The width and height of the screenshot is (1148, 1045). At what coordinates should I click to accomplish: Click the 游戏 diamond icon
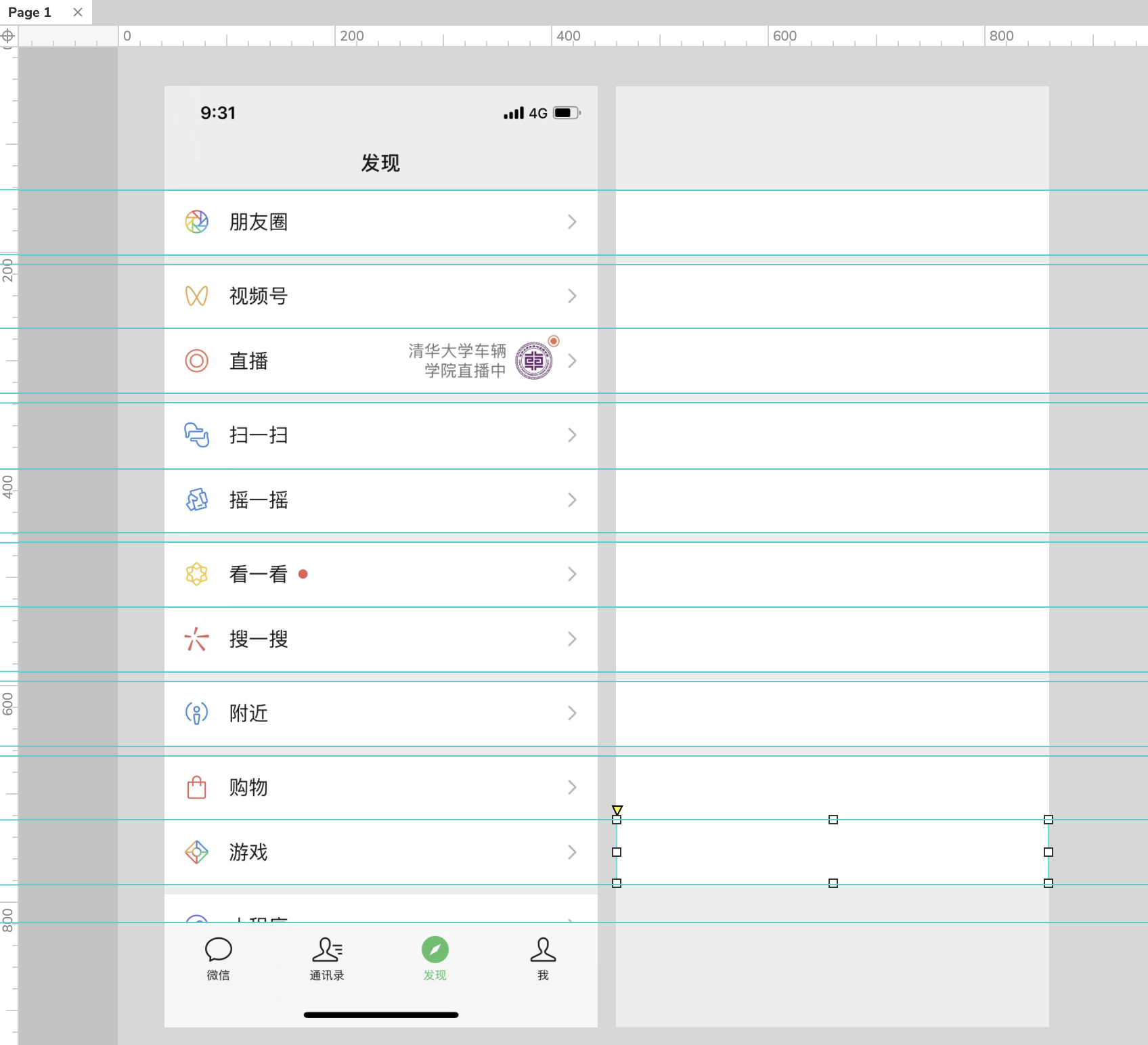(196, 852)
